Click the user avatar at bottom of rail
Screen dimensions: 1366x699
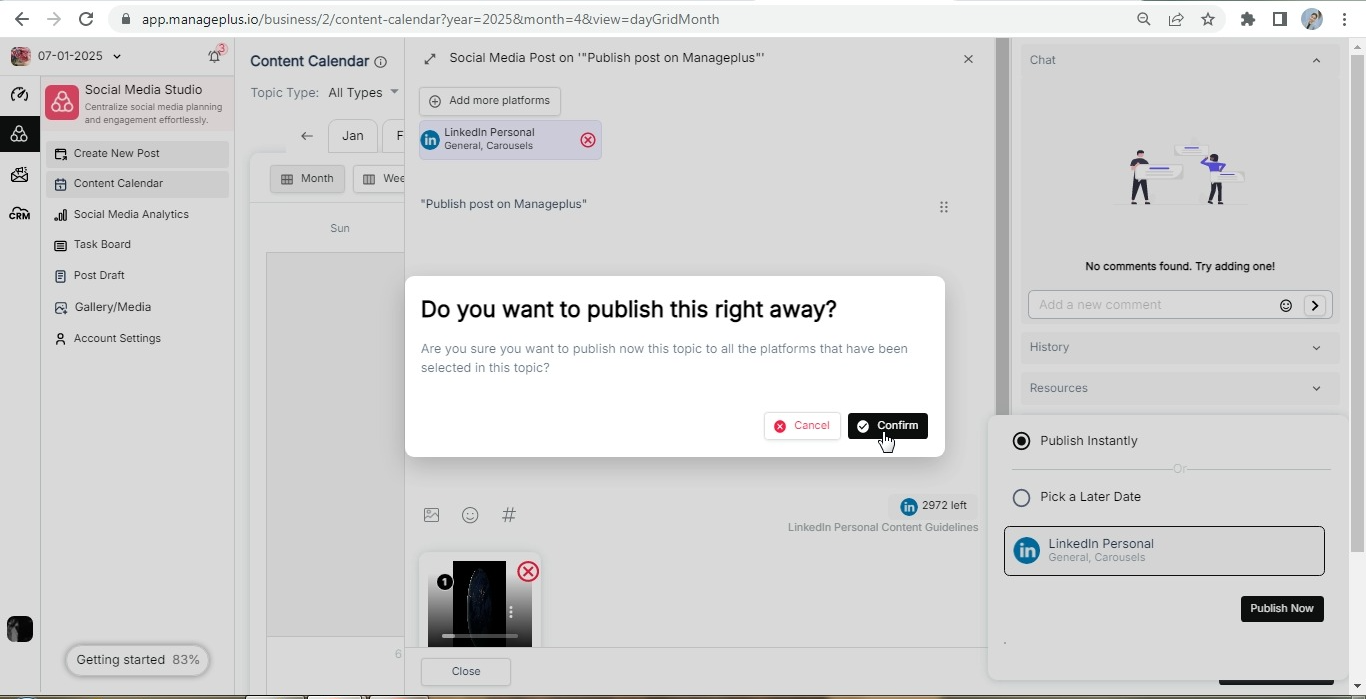[x=20, y=629]
